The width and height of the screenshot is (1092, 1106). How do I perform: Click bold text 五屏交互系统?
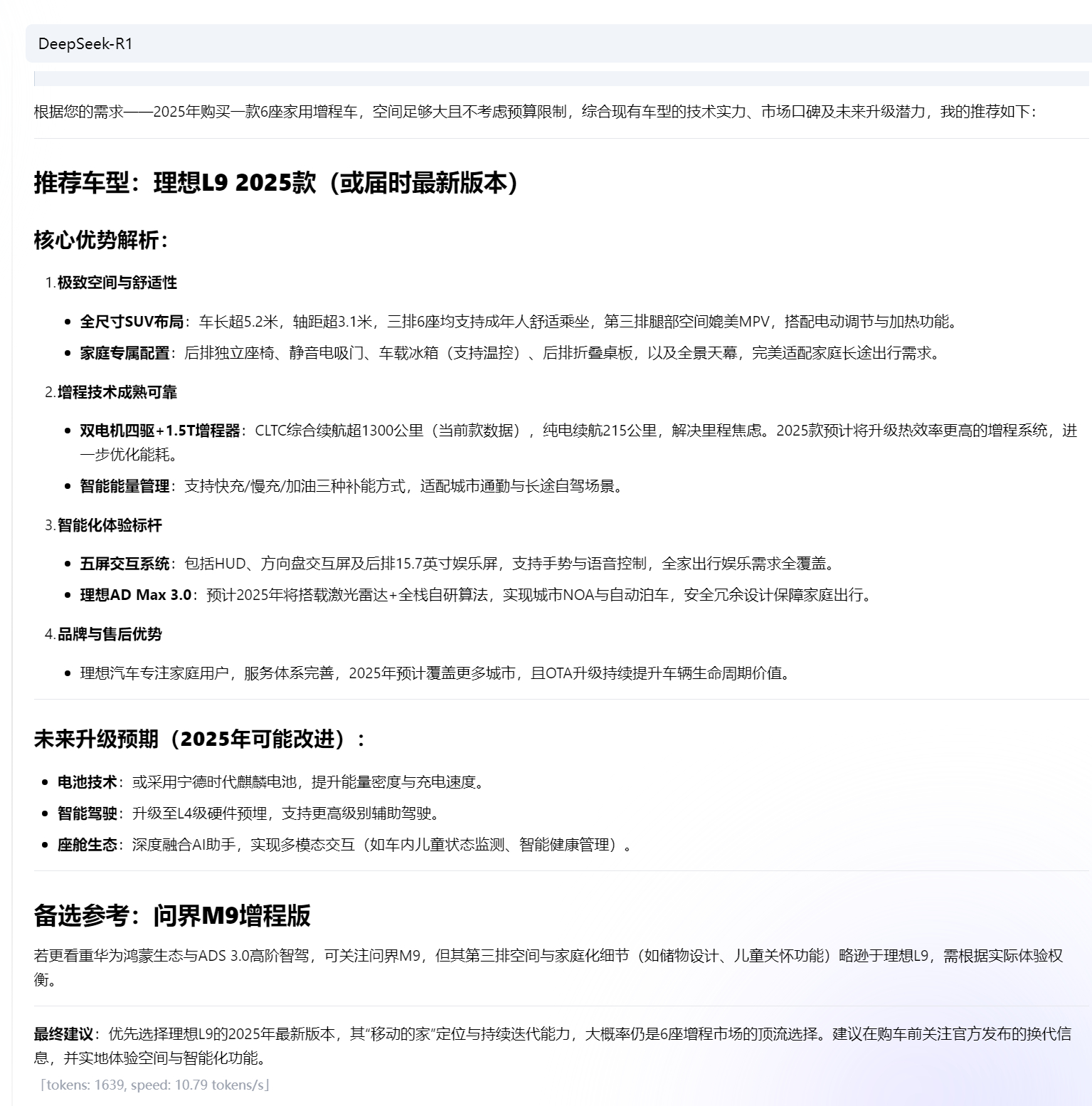(124, 564)
